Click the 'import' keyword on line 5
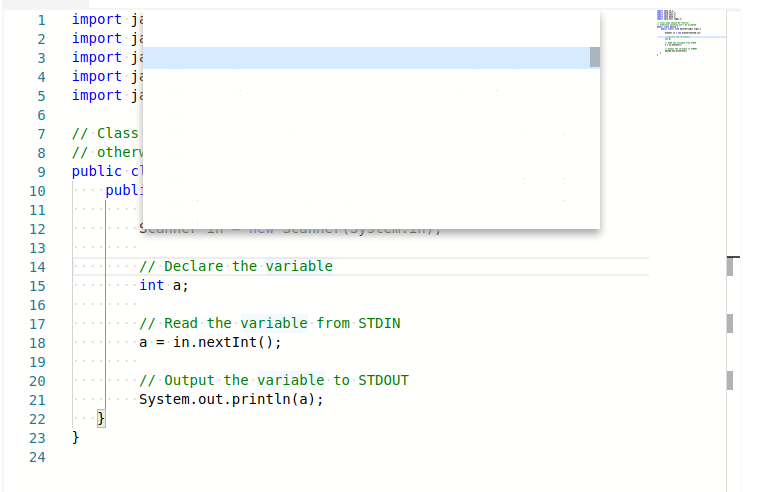This screenshot has height=492, width=770. (97, 96)
